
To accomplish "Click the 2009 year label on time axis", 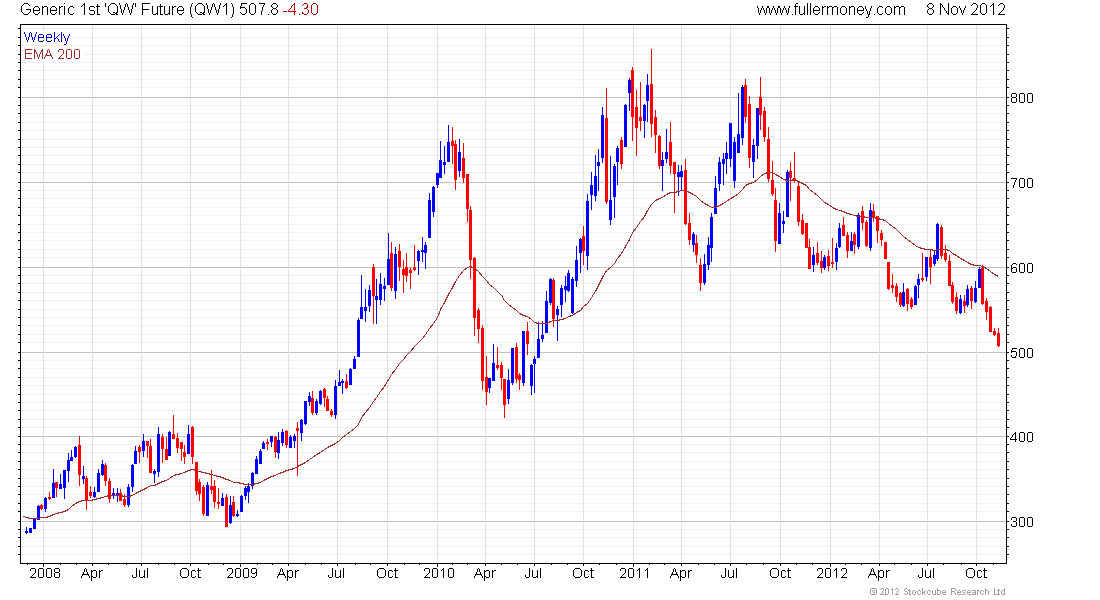I will 242,573.
